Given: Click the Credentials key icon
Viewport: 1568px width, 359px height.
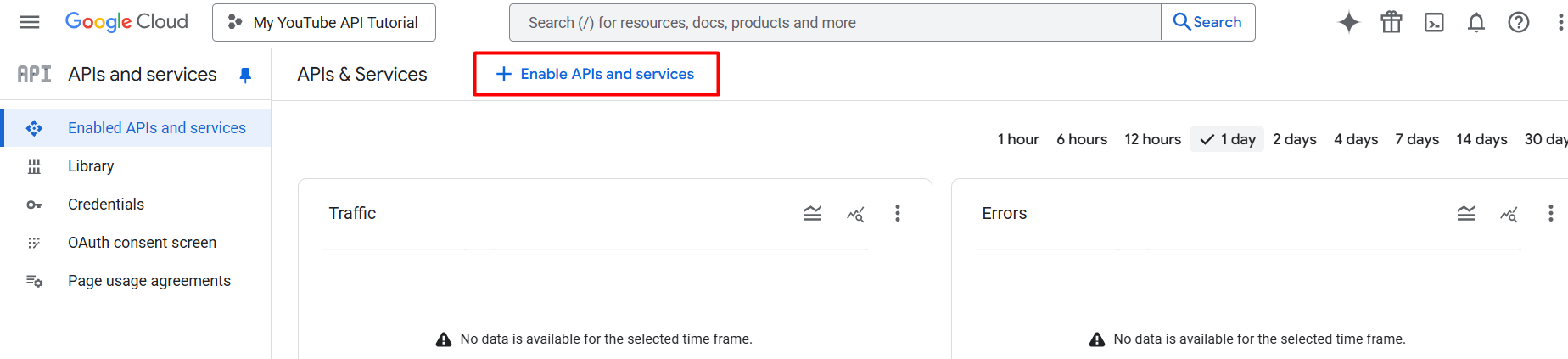Looking at the screenshot, I should (34, 205).
